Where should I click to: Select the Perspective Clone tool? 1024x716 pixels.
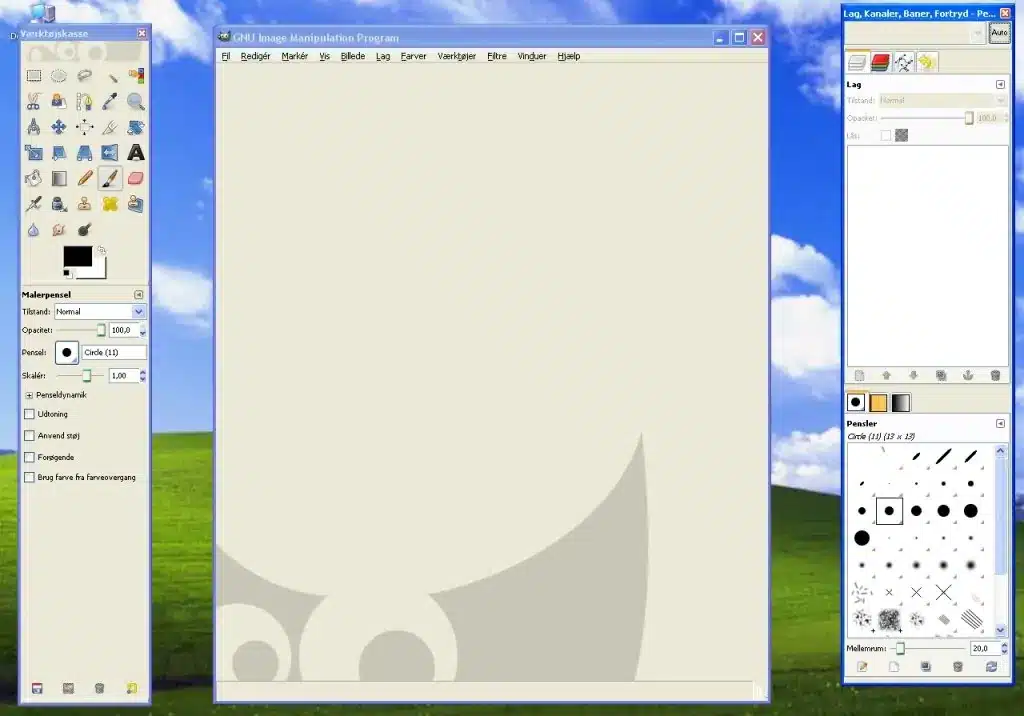point(135,204)
